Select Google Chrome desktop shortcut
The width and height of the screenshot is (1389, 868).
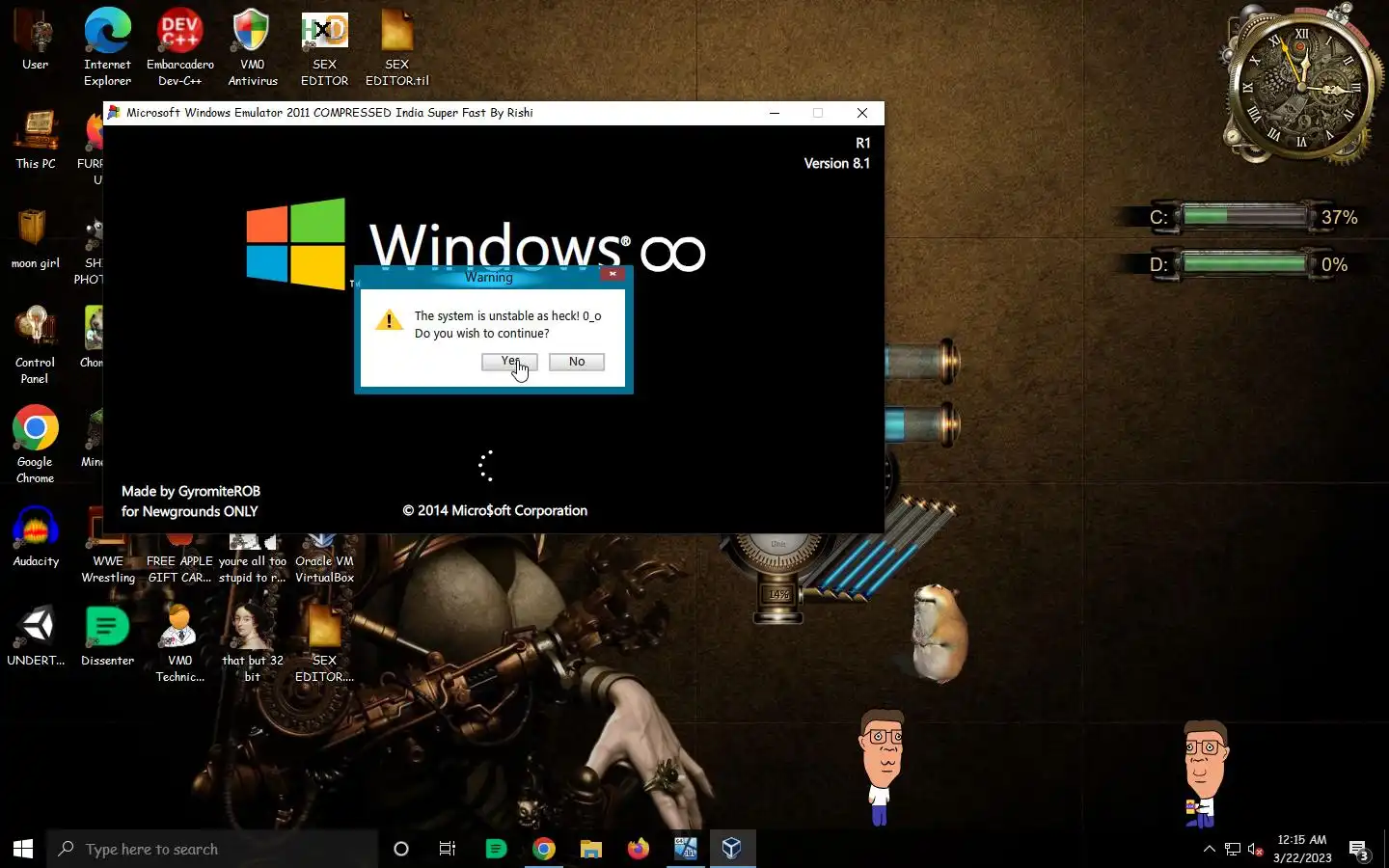pos(36,445)
